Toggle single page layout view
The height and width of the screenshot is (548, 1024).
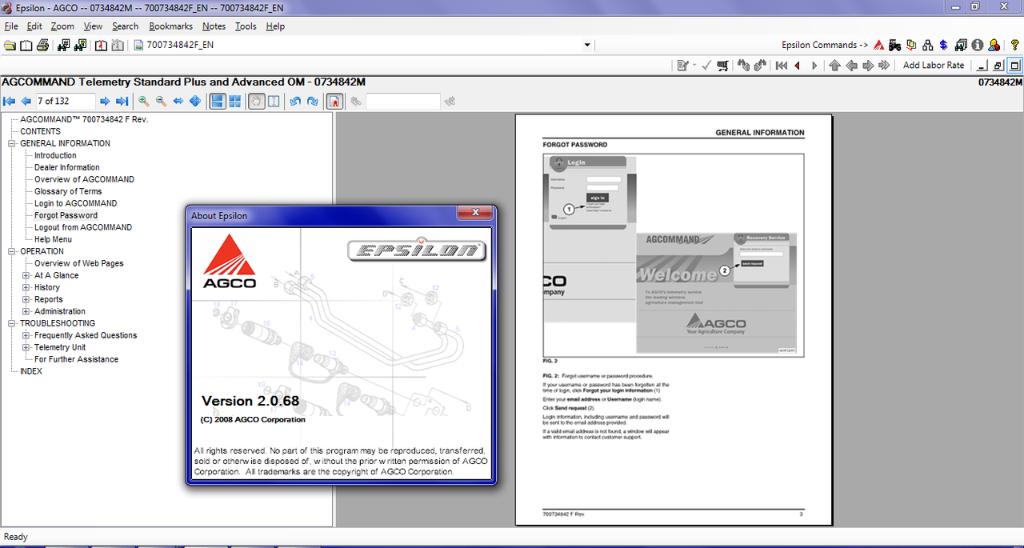click(217, 101)
